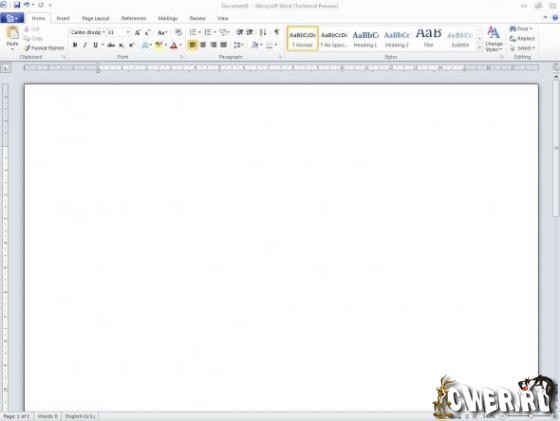This screenshot has width=560, height=421.
Task: Center align the paragraph
Action: (x=203, y=45)
